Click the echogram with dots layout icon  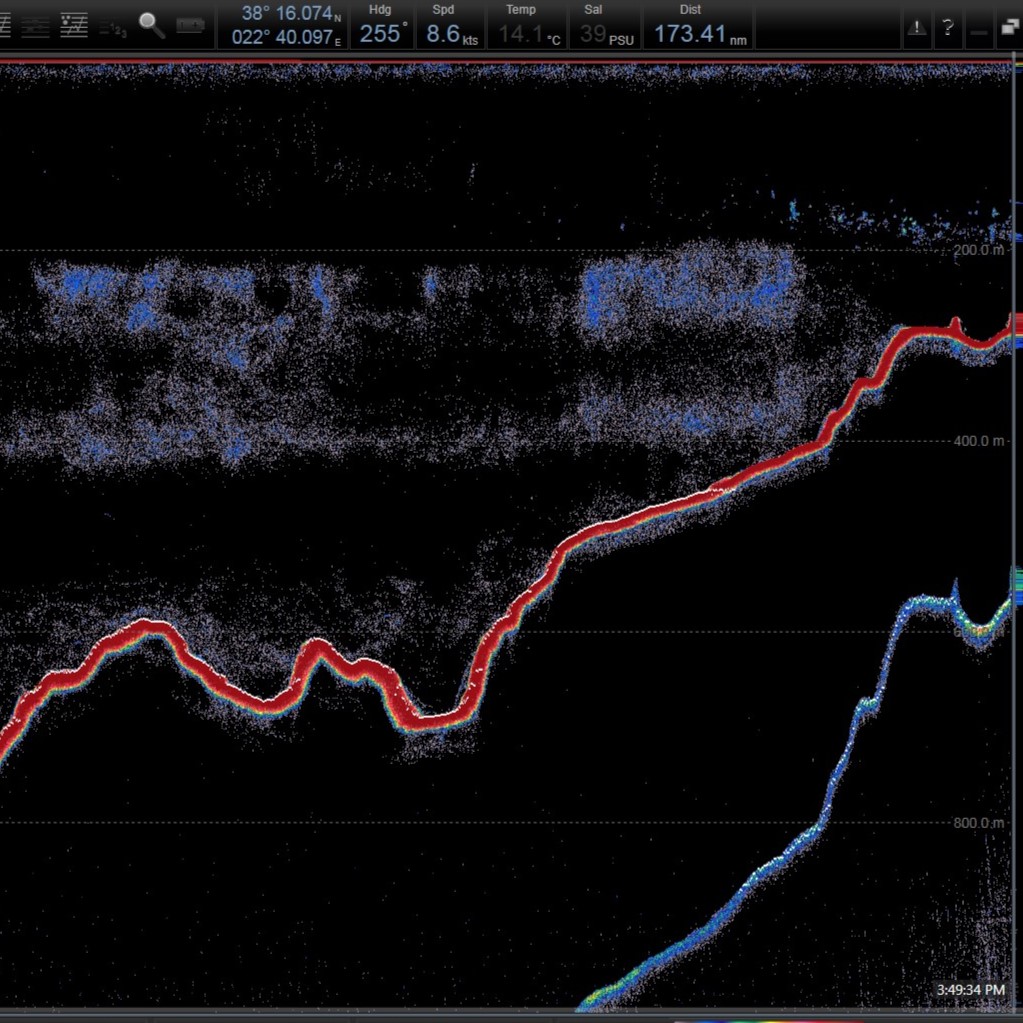[x=74, y=26]
